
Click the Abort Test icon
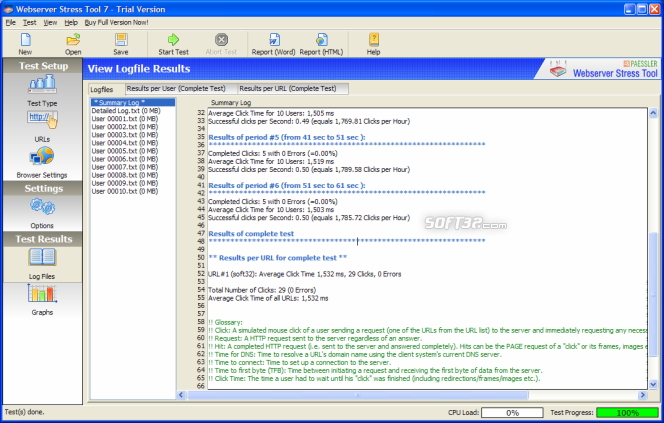221,44
